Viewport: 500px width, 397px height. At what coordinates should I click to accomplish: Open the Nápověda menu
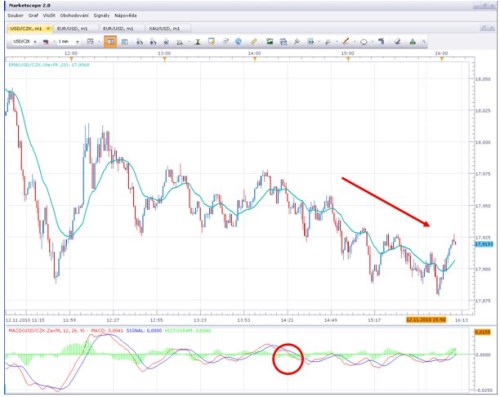pos(126,15)
